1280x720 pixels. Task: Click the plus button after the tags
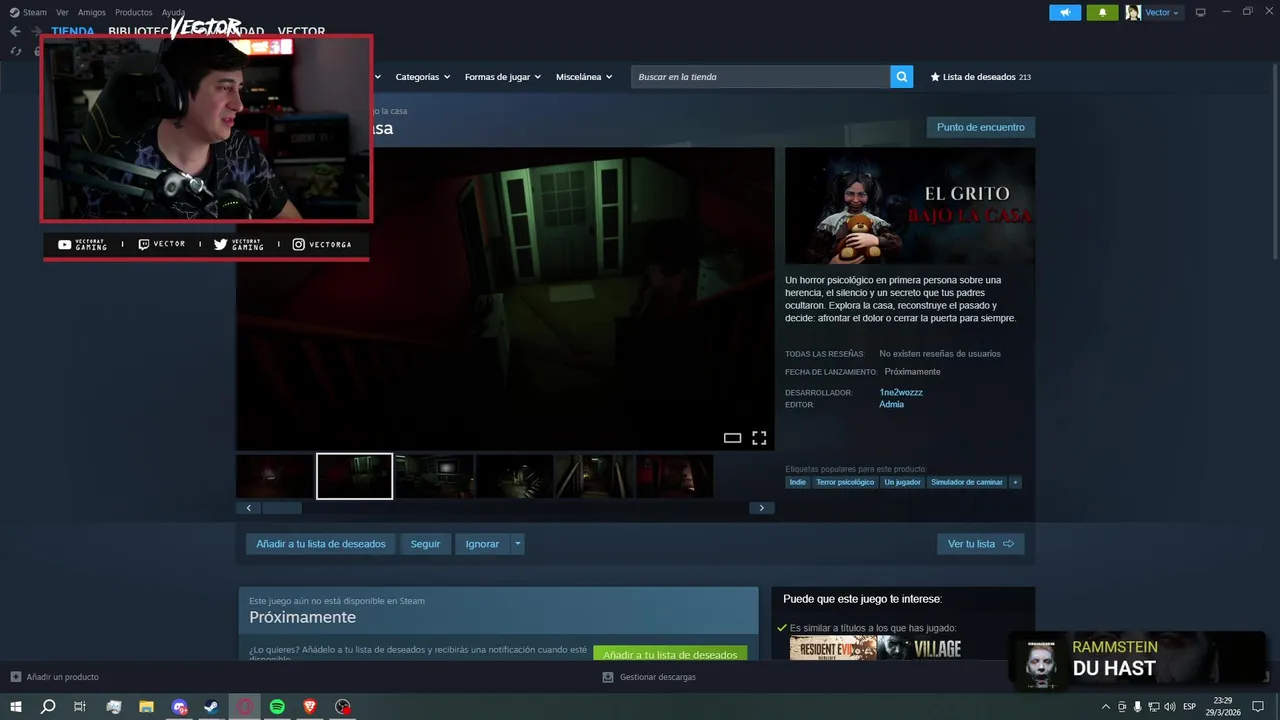tap(1015, 482)
